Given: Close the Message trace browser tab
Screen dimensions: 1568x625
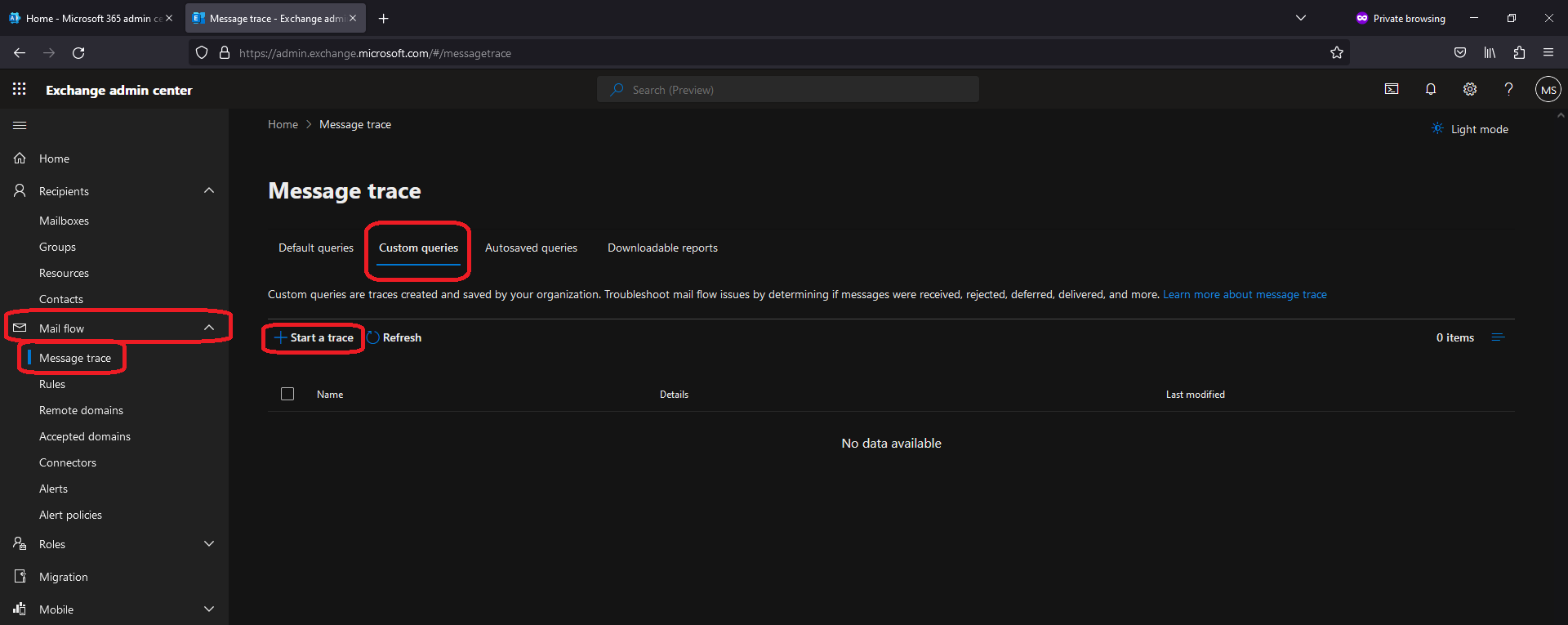Looking at the screenshot, I should (x=353, y=18).
